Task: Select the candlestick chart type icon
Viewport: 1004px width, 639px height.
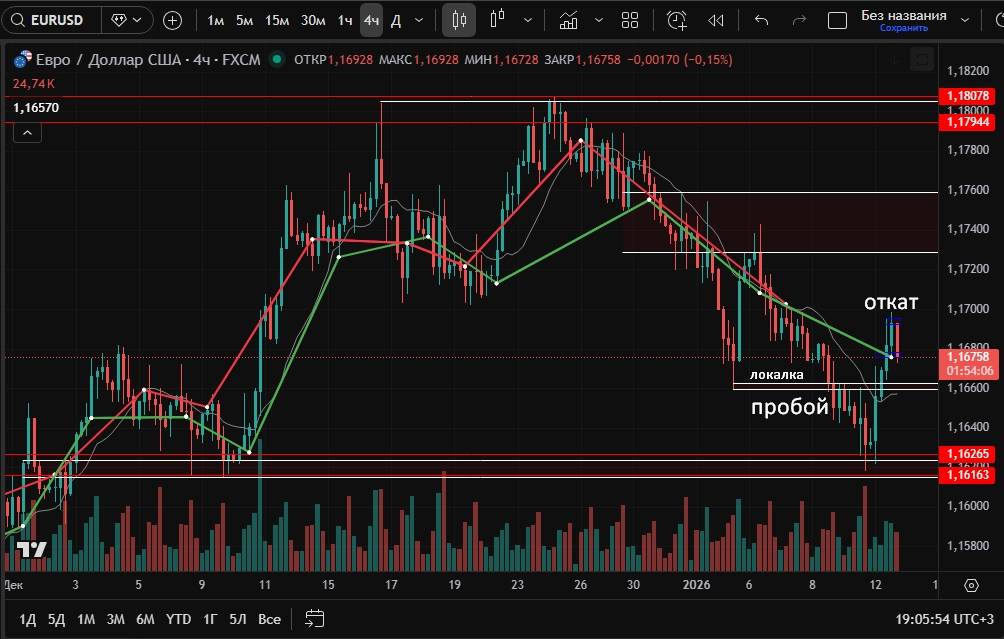Action: 459,20
